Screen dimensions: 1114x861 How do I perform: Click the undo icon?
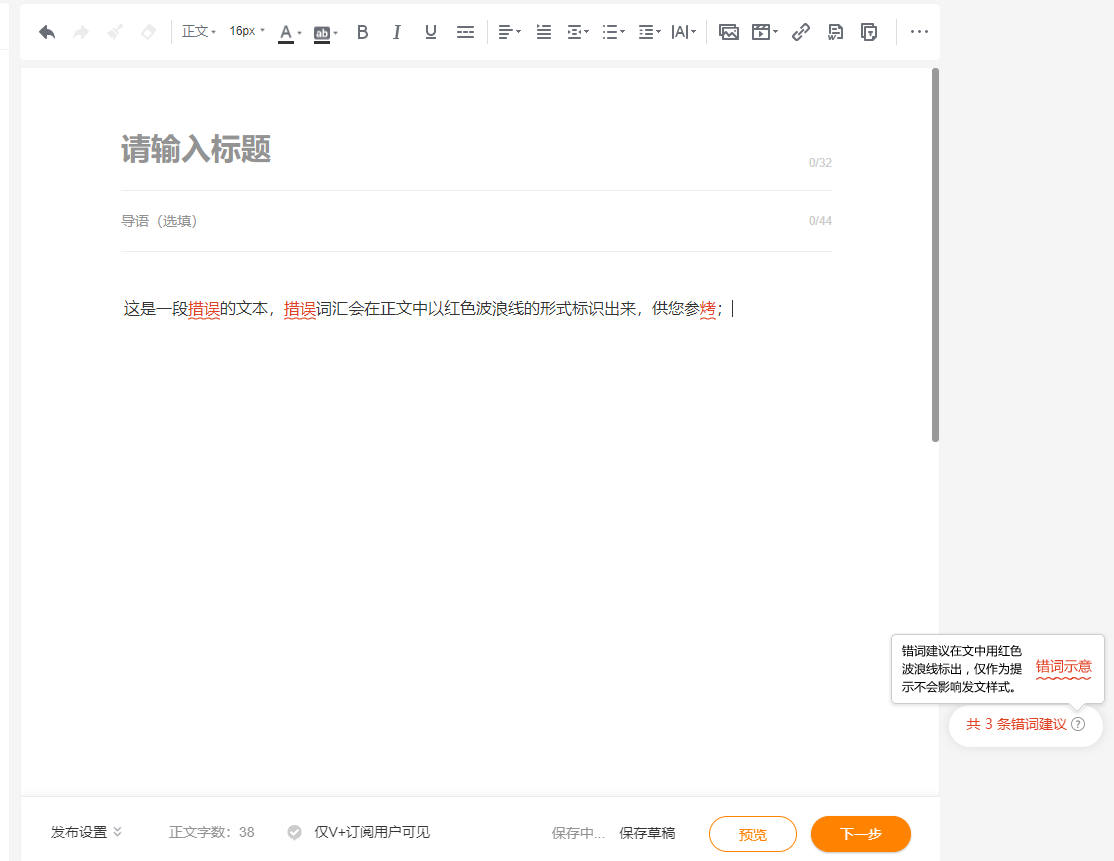click(x=46, y=31)
